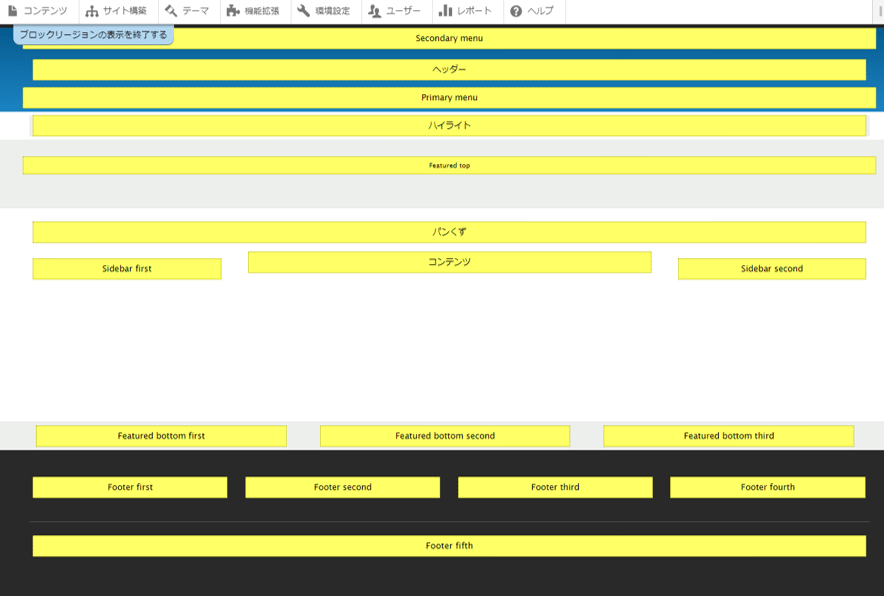Click the コンテンツ page icon in toolbar
The image size is (884, 596).
[13, 11]
